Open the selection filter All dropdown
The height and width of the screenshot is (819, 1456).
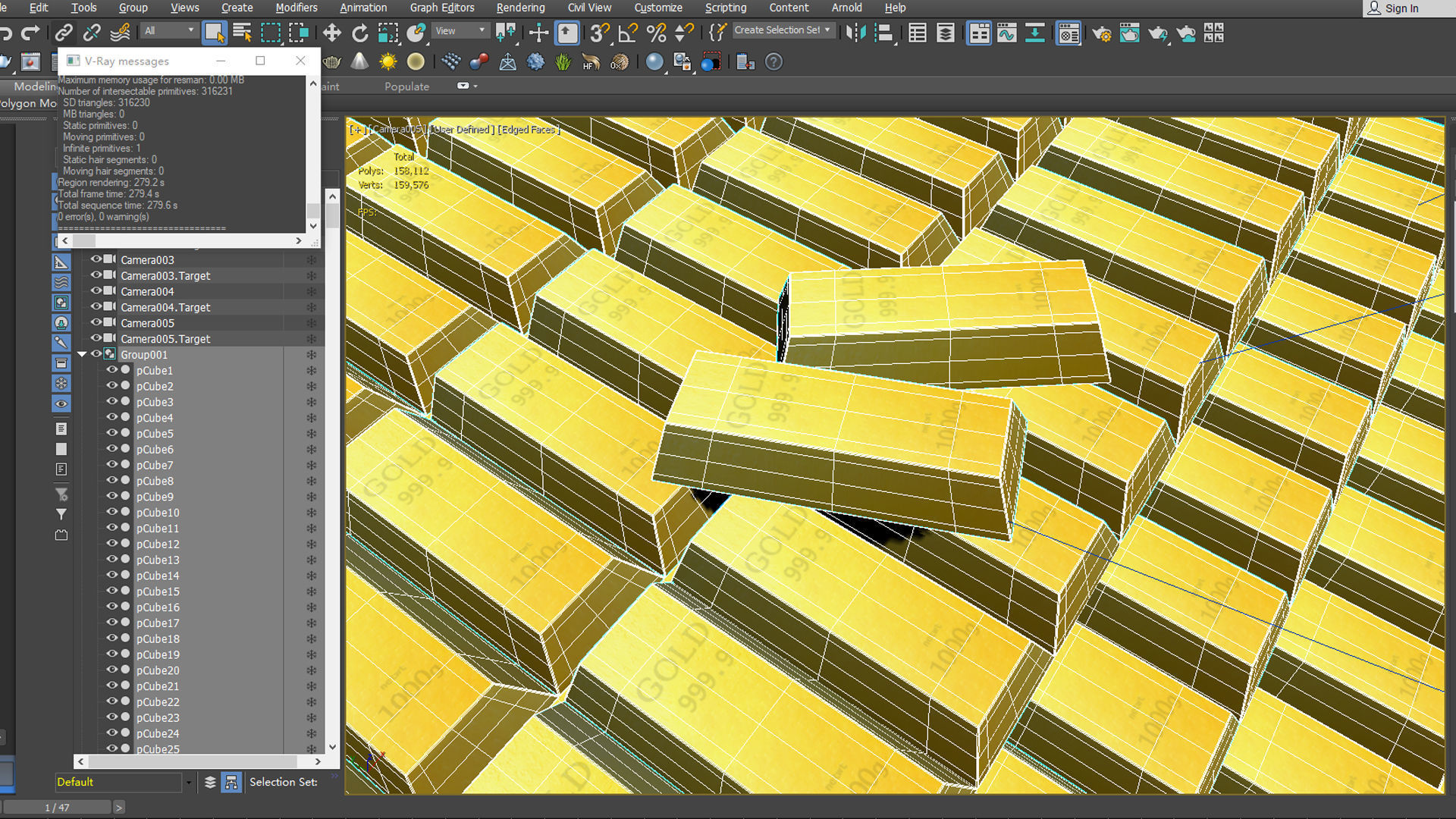coord(168,30)
